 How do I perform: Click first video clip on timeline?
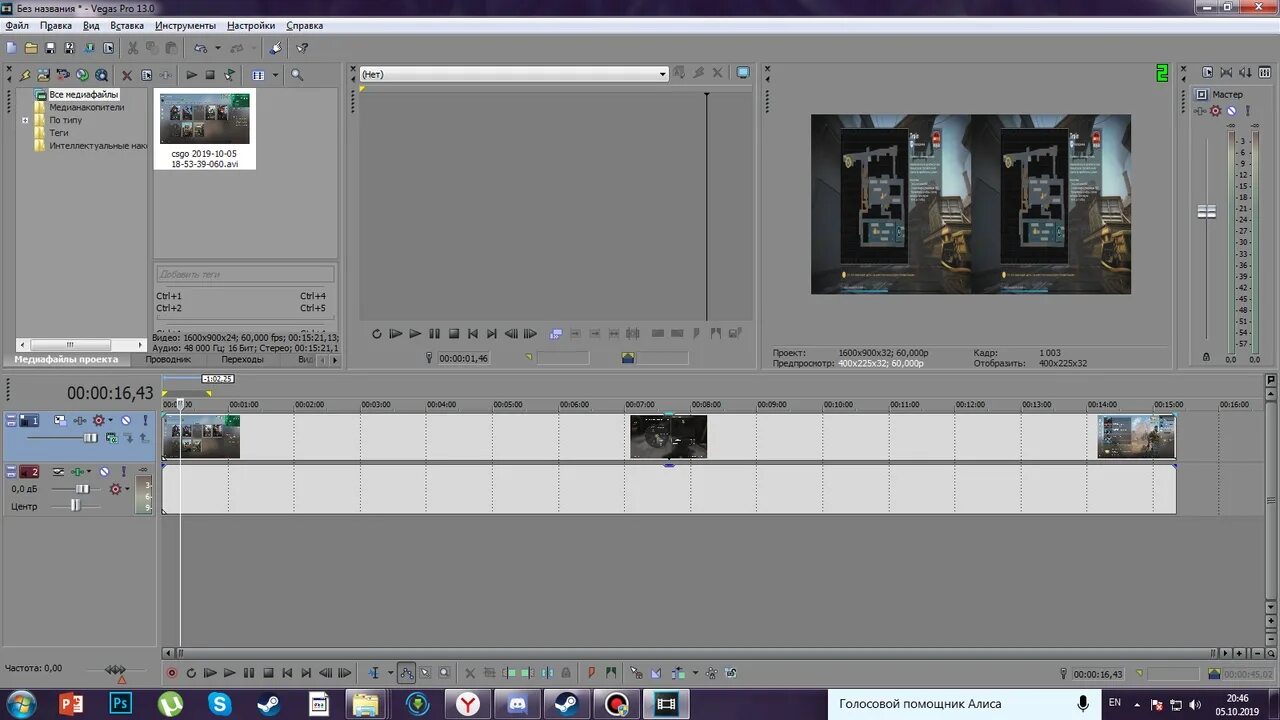pyautogui.click(x=201, y=437)
